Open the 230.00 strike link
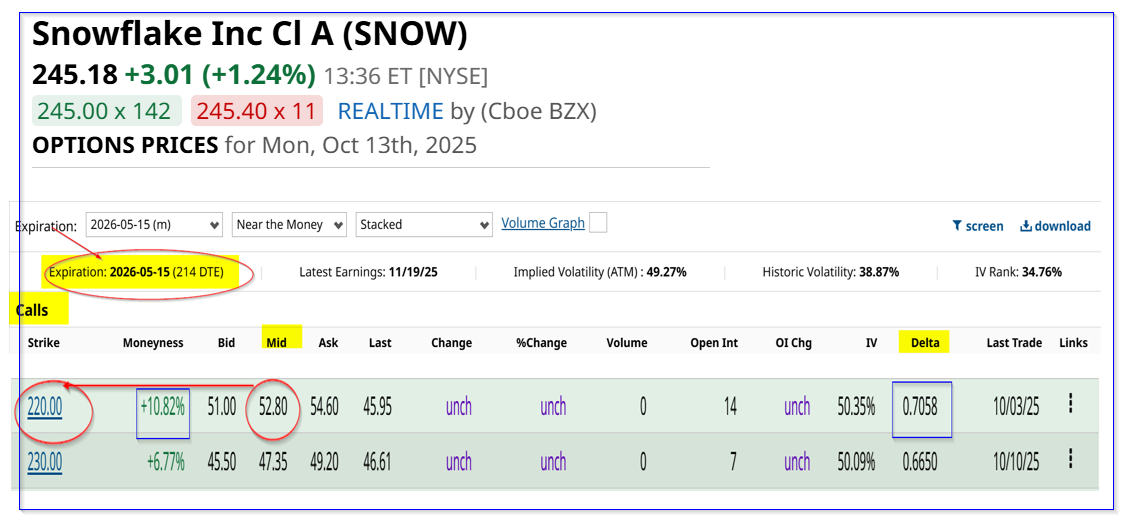This screenshot has height=521, width=1124. click(45, 462)
